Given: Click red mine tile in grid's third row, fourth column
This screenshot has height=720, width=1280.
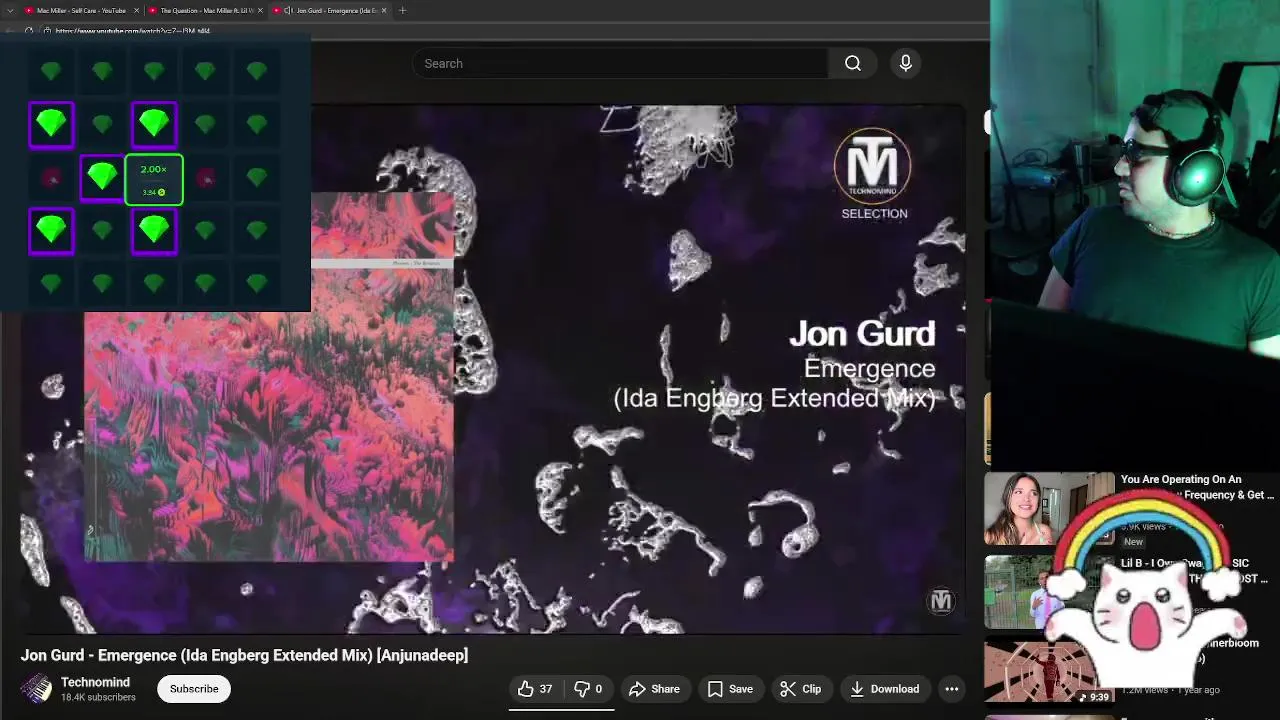Looking at the screenshot, I should point(205,178).
